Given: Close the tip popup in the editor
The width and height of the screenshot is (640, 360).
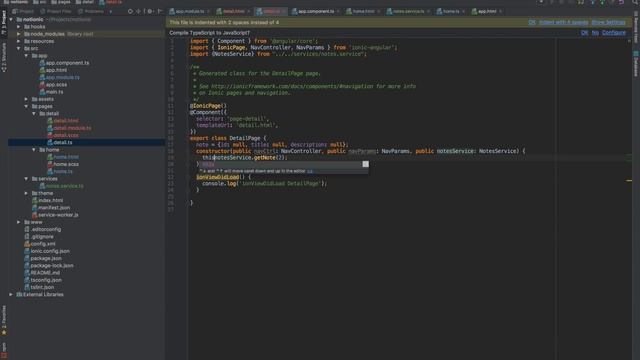Looking at the screenshot, I should pyautogui.click(x=365, y=164).
